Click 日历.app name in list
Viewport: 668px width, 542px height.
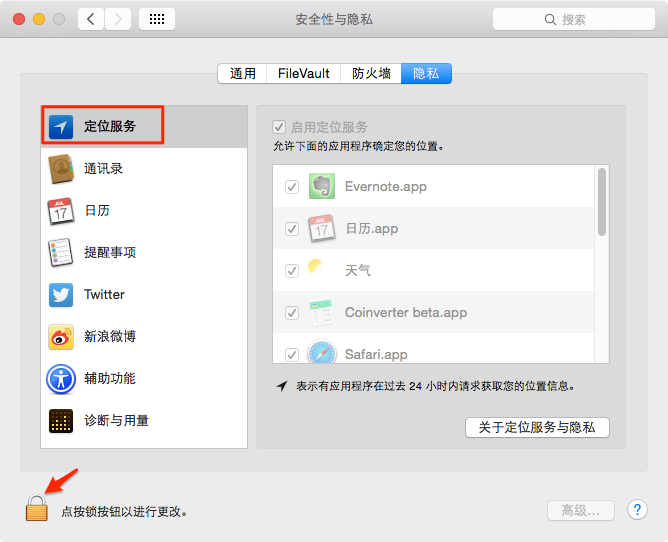tap(372, 229)
